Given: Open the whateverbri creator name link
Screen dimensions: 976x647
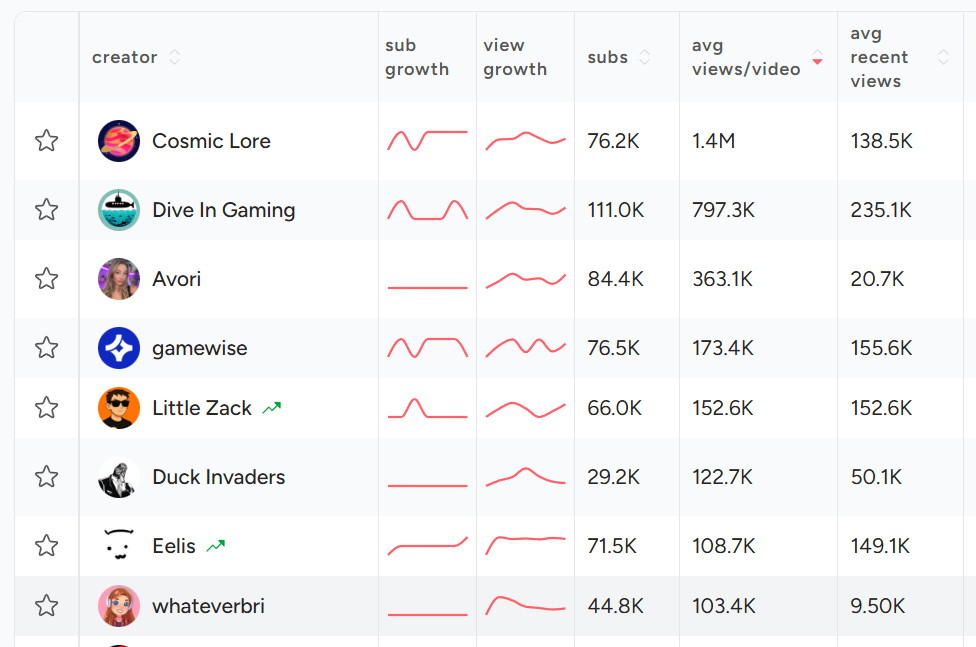Looking at the screenshot, I should click(x=208, y=606).
